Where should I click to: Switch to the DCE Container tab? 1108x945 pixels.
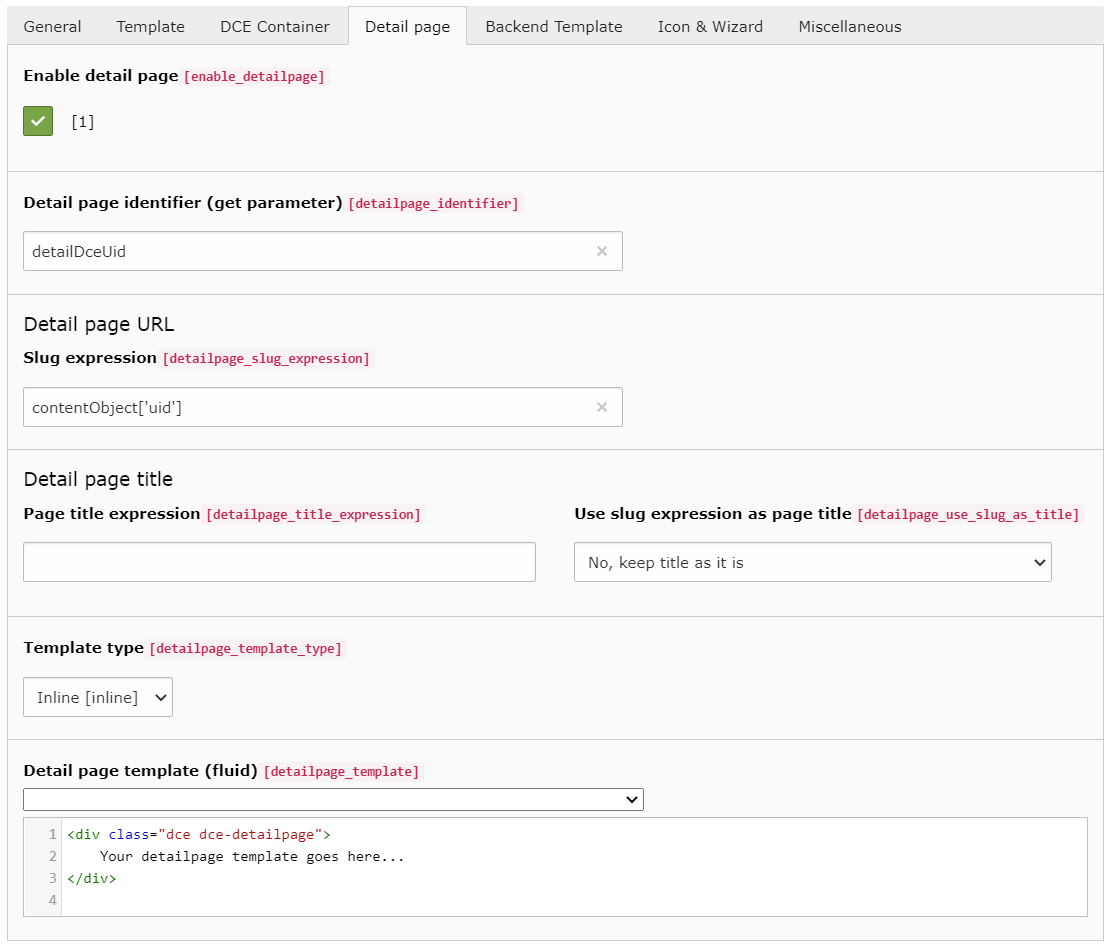pos(274,26)
